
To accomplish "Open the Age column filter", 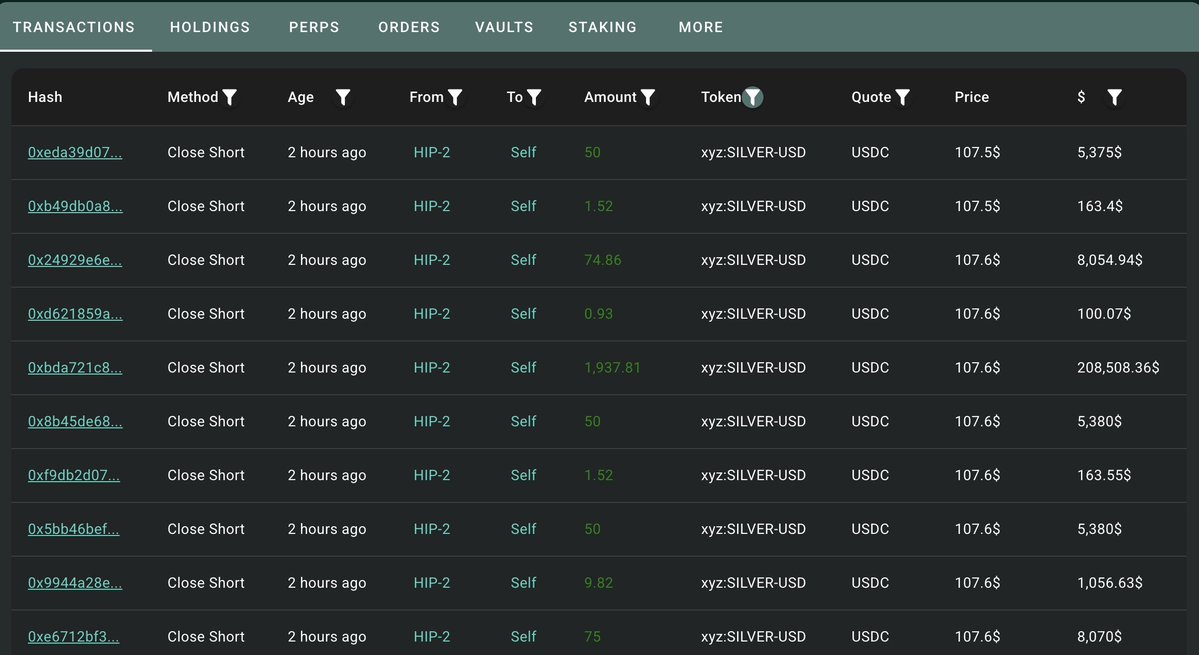I will [343, 97].
